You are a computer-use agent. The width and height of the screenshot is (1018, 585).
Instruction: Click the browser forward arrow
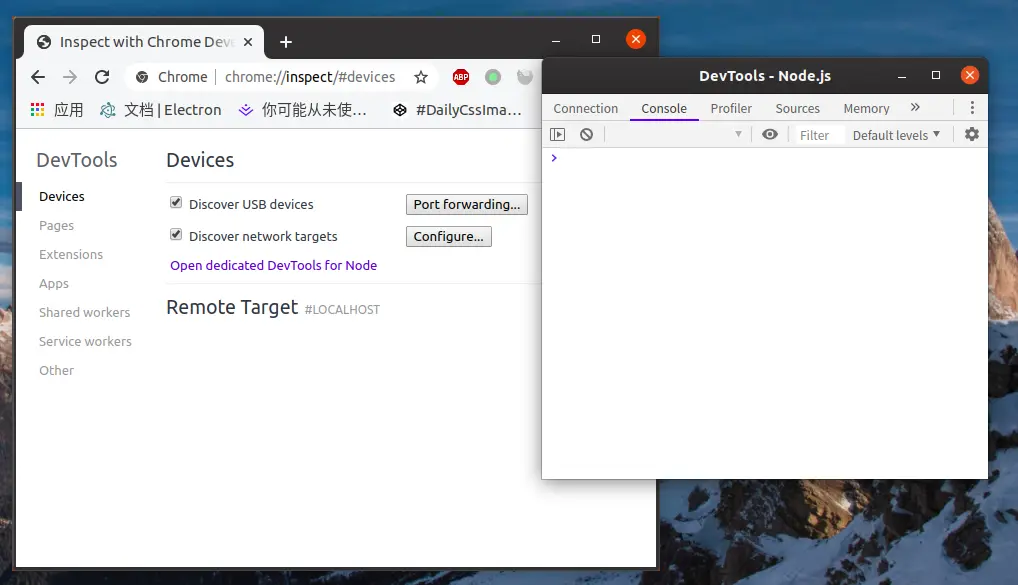tap(69, 77)
